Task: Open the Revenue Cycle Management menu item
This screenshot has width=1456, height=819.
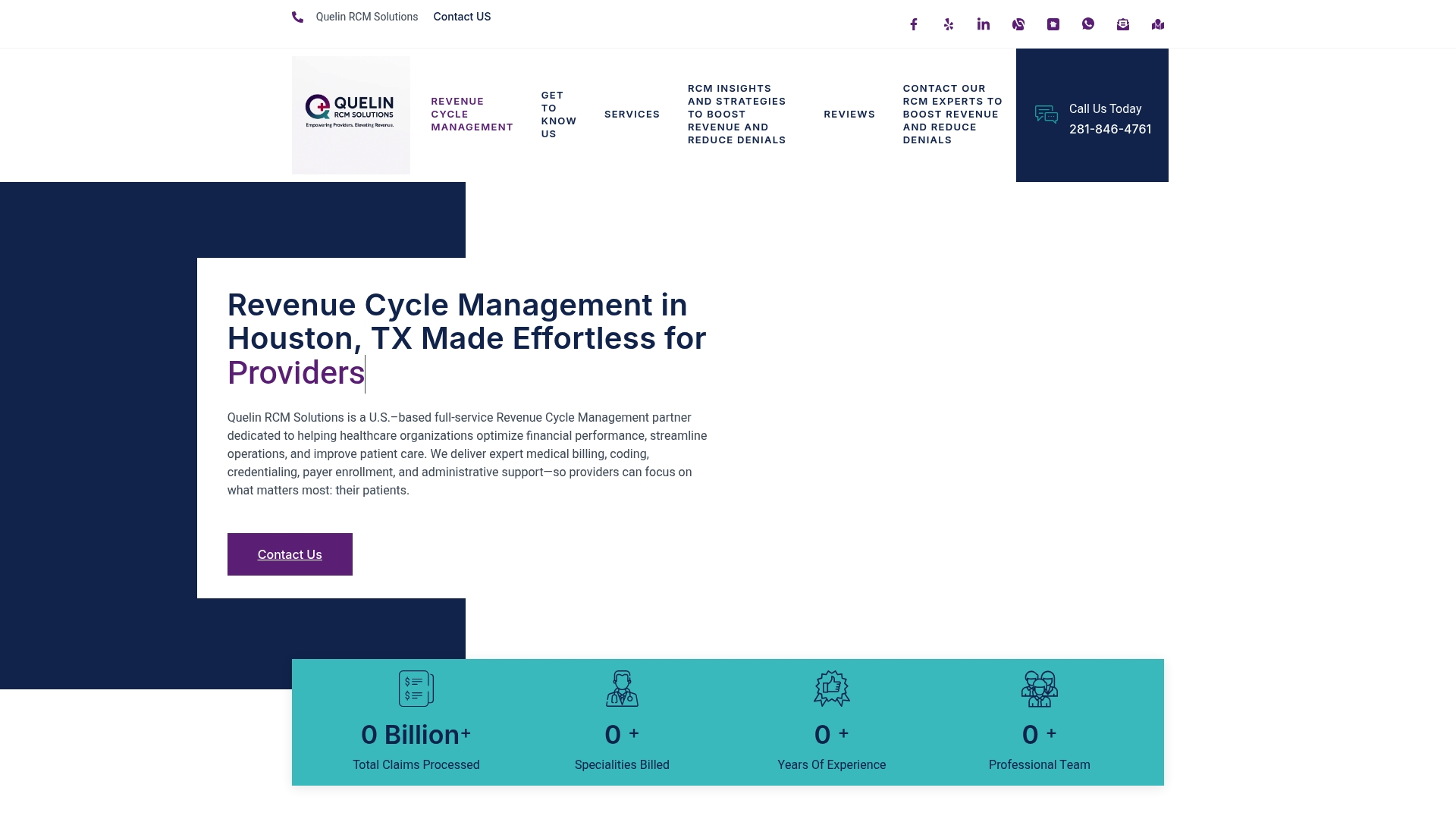Action: [472, 115]
